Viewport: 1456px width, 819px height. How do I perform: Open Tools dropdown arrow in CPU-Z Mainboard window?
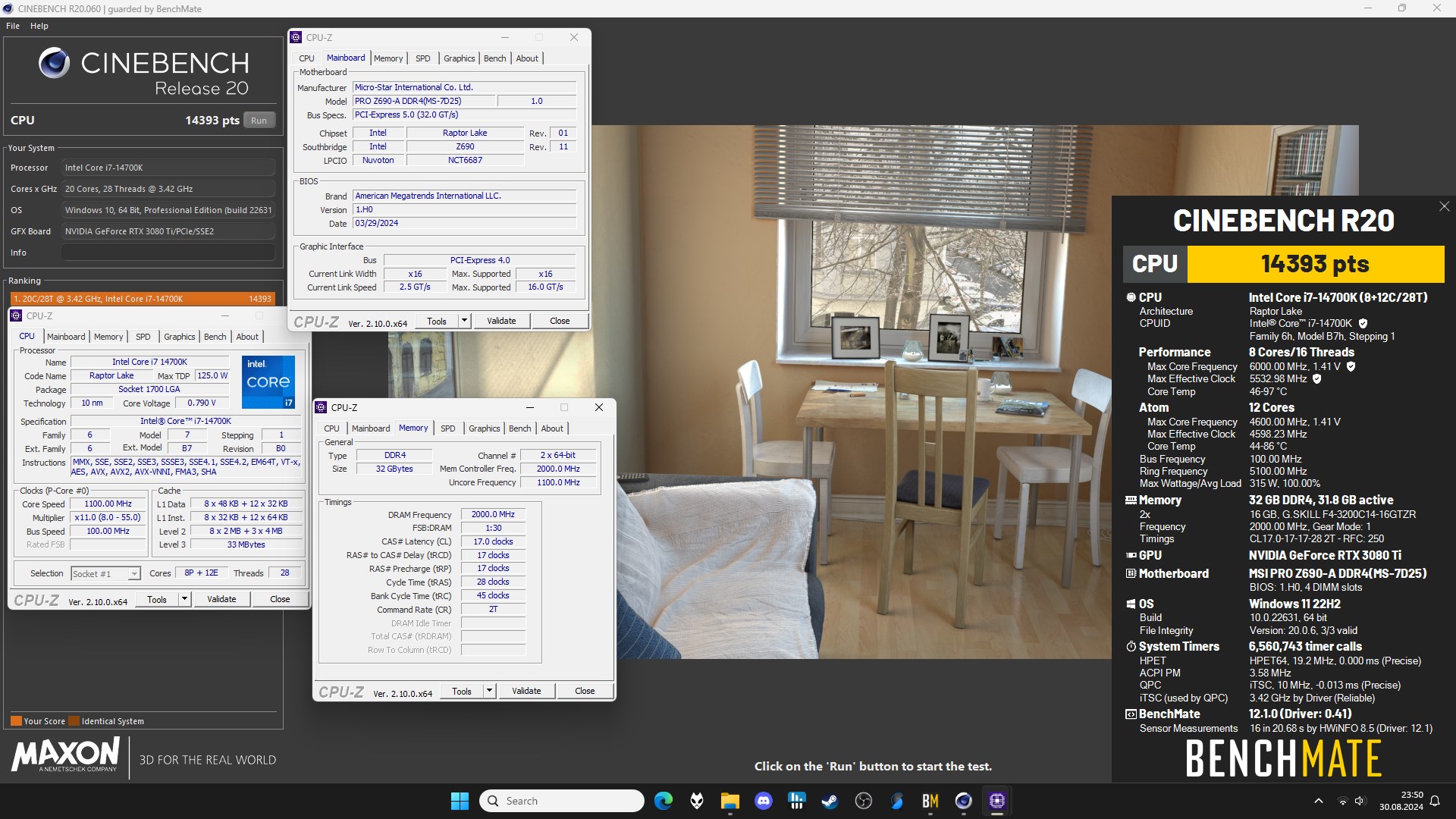point(464,321)
